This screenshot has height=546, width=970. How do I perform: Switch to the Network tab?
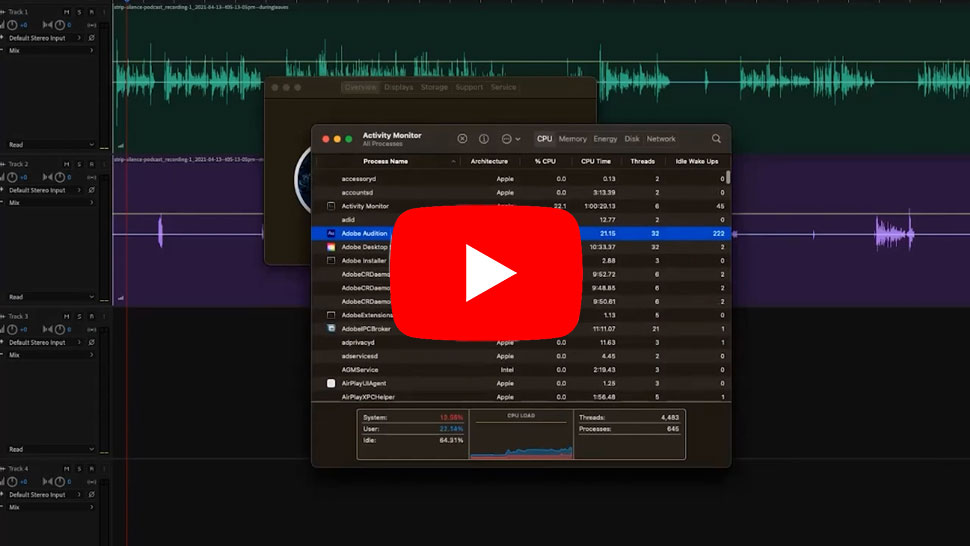click(661, 139)
